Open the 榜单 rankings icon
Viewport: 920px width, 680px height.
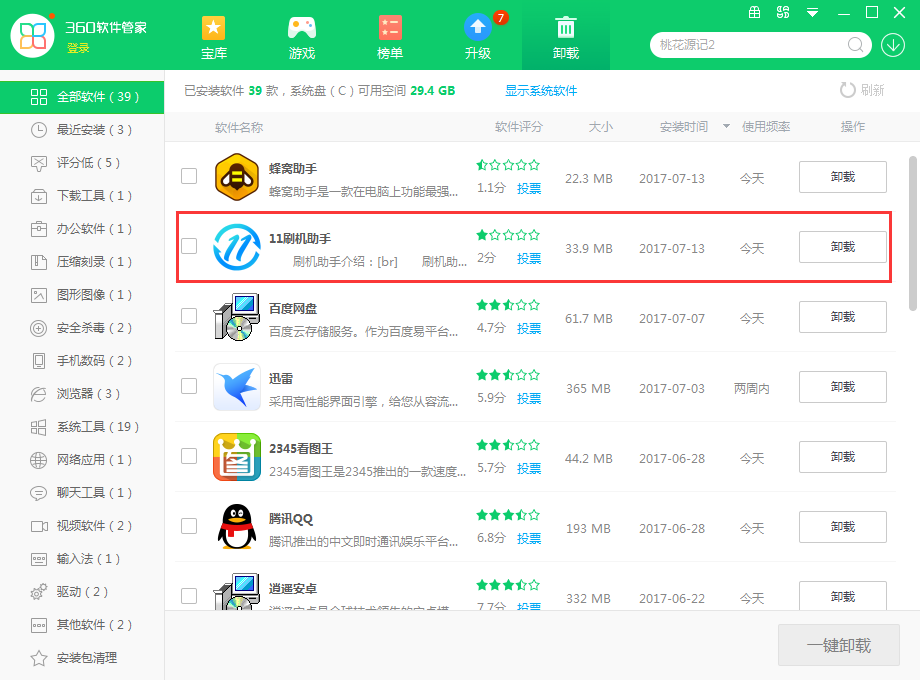pos(389,36)
